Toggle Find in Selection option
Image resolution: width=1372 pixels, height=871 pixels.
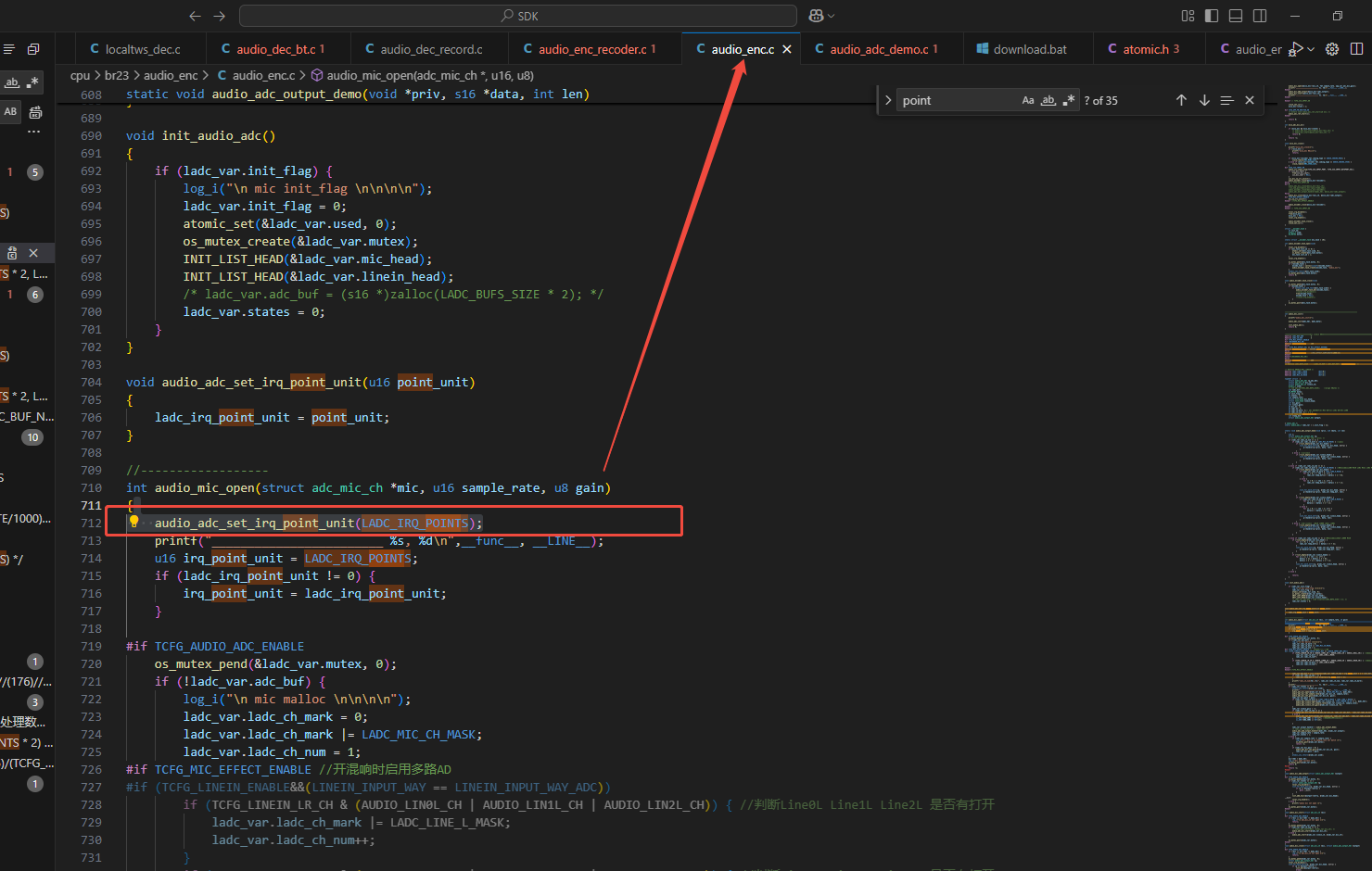point(1226,100)
